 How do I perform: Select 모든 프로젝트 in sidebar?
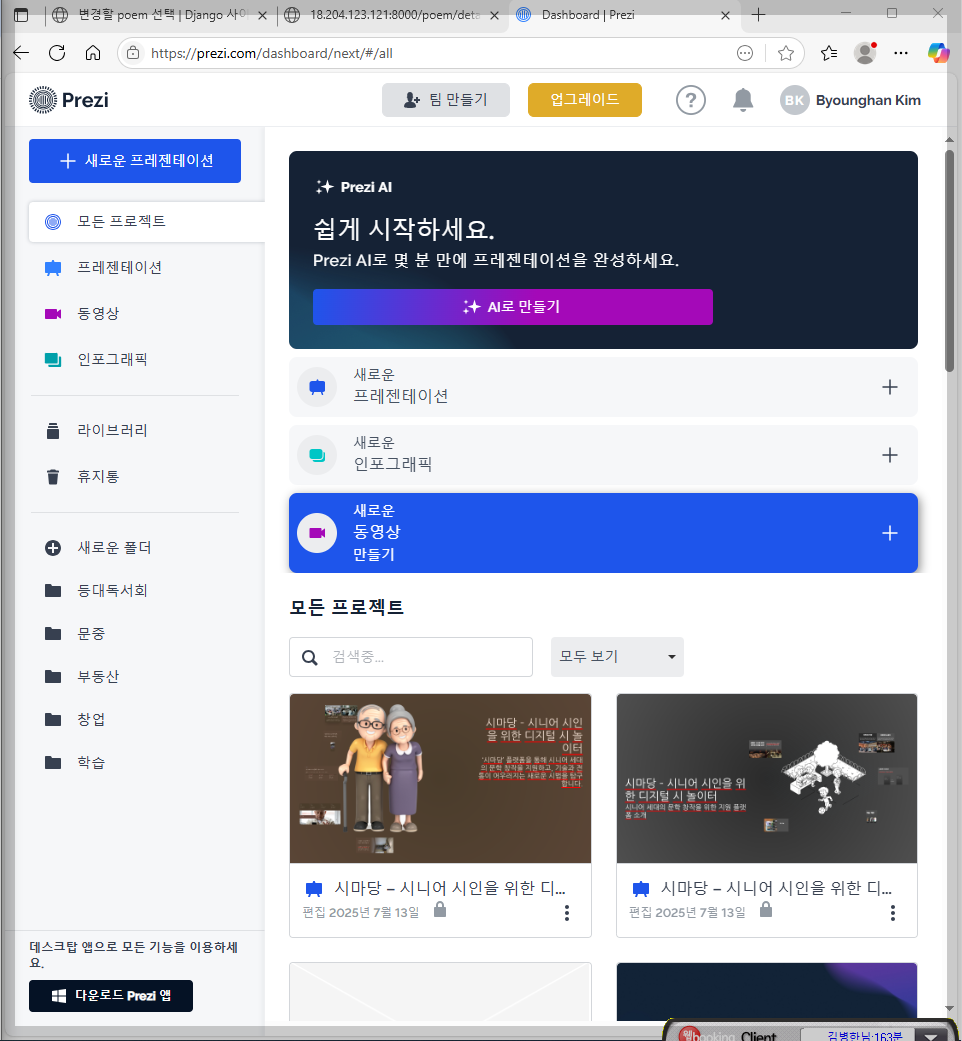click(147, 222)
